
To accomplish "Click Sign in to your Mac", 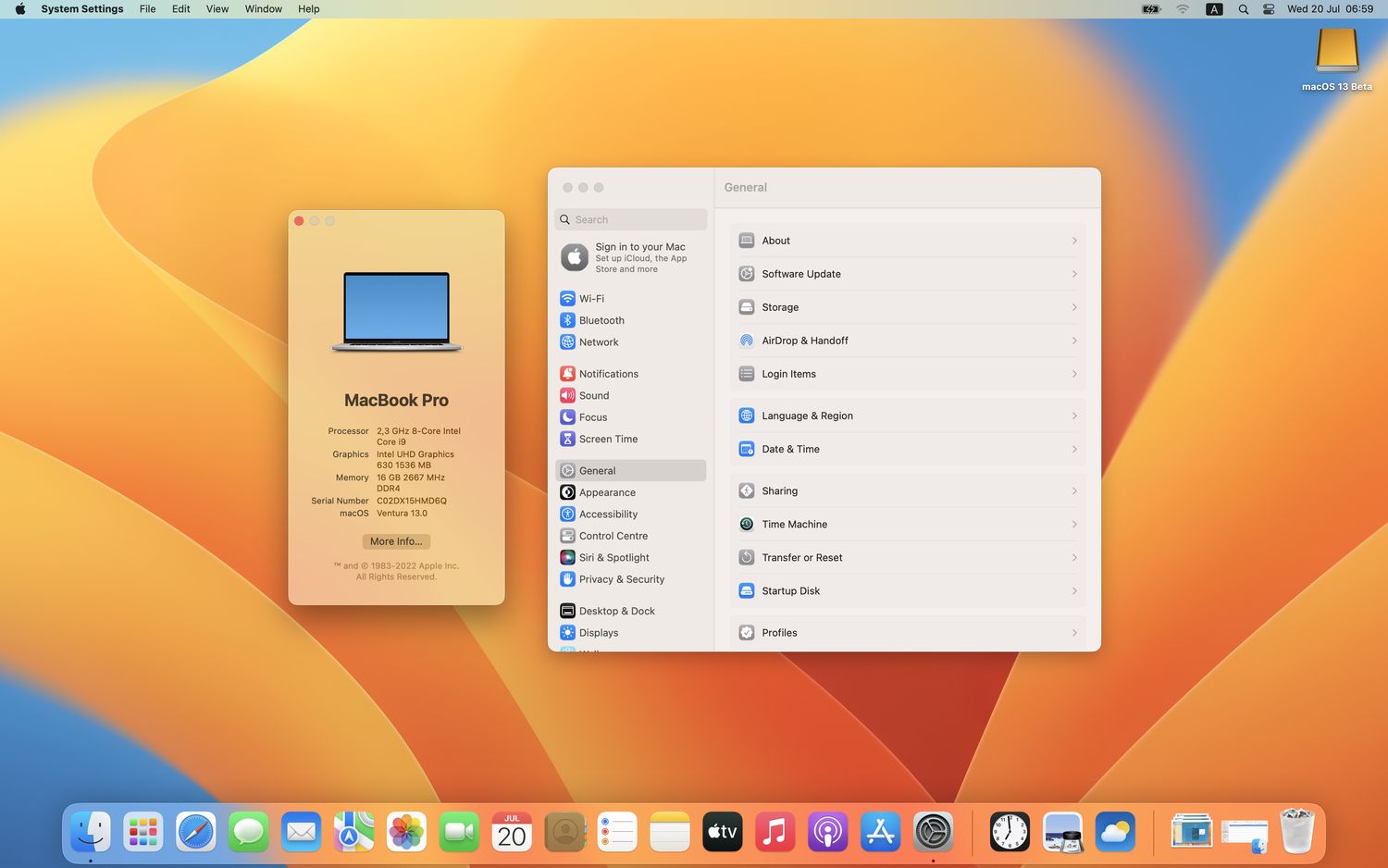I will pos(630,257).
